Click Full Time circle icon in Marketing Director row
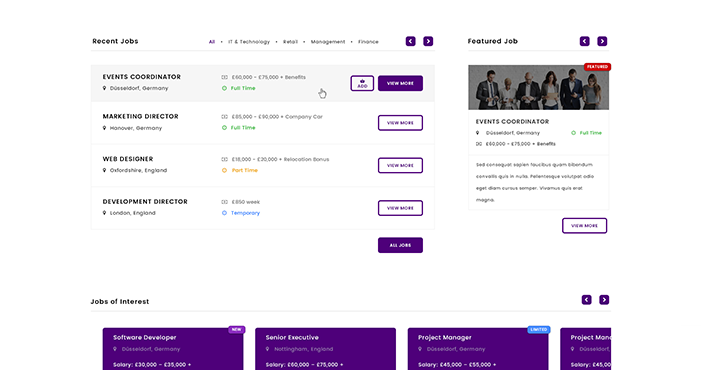This screenshot has height=370, width=701. (x=224, y=128)
